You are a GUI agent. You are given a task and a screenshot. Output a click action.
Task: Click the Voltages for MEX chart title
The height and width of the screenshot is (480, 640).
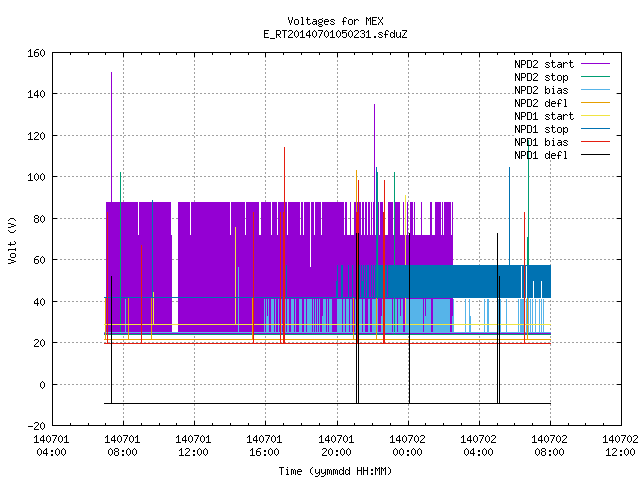(x=335, y=21)
